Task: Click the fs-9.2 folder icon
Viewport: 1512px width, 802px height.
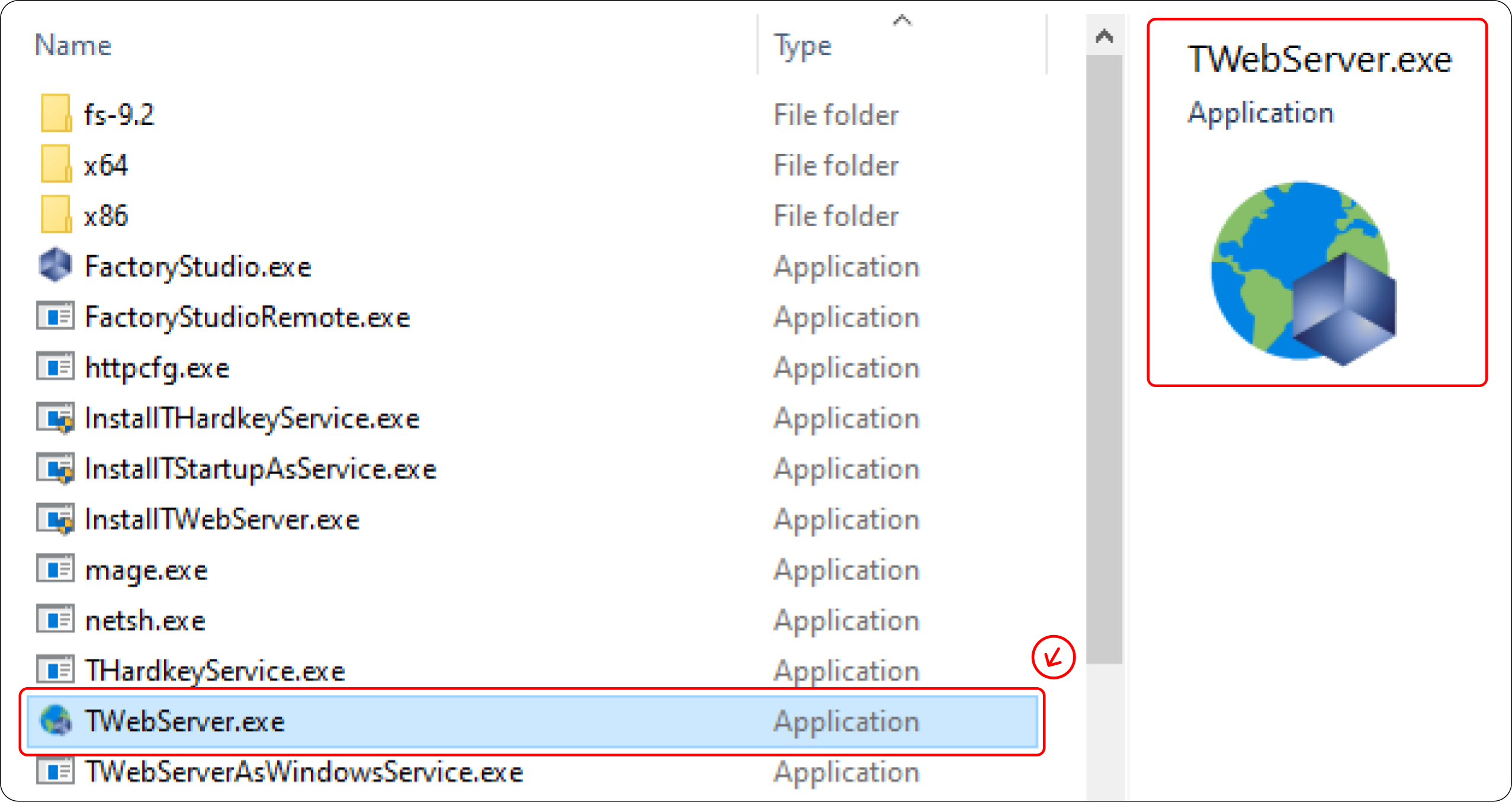Action: point(56,113)
